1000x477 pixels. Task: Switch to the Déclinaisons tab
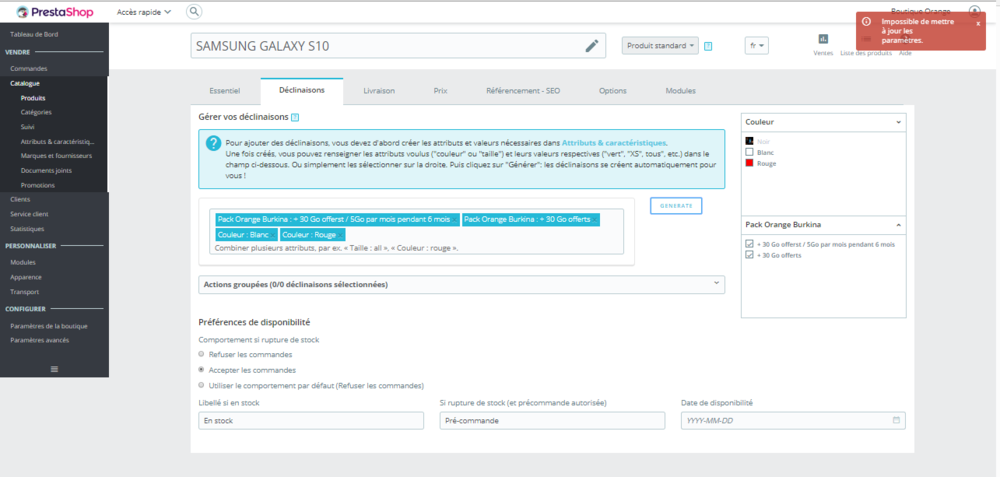click(302, 91)
